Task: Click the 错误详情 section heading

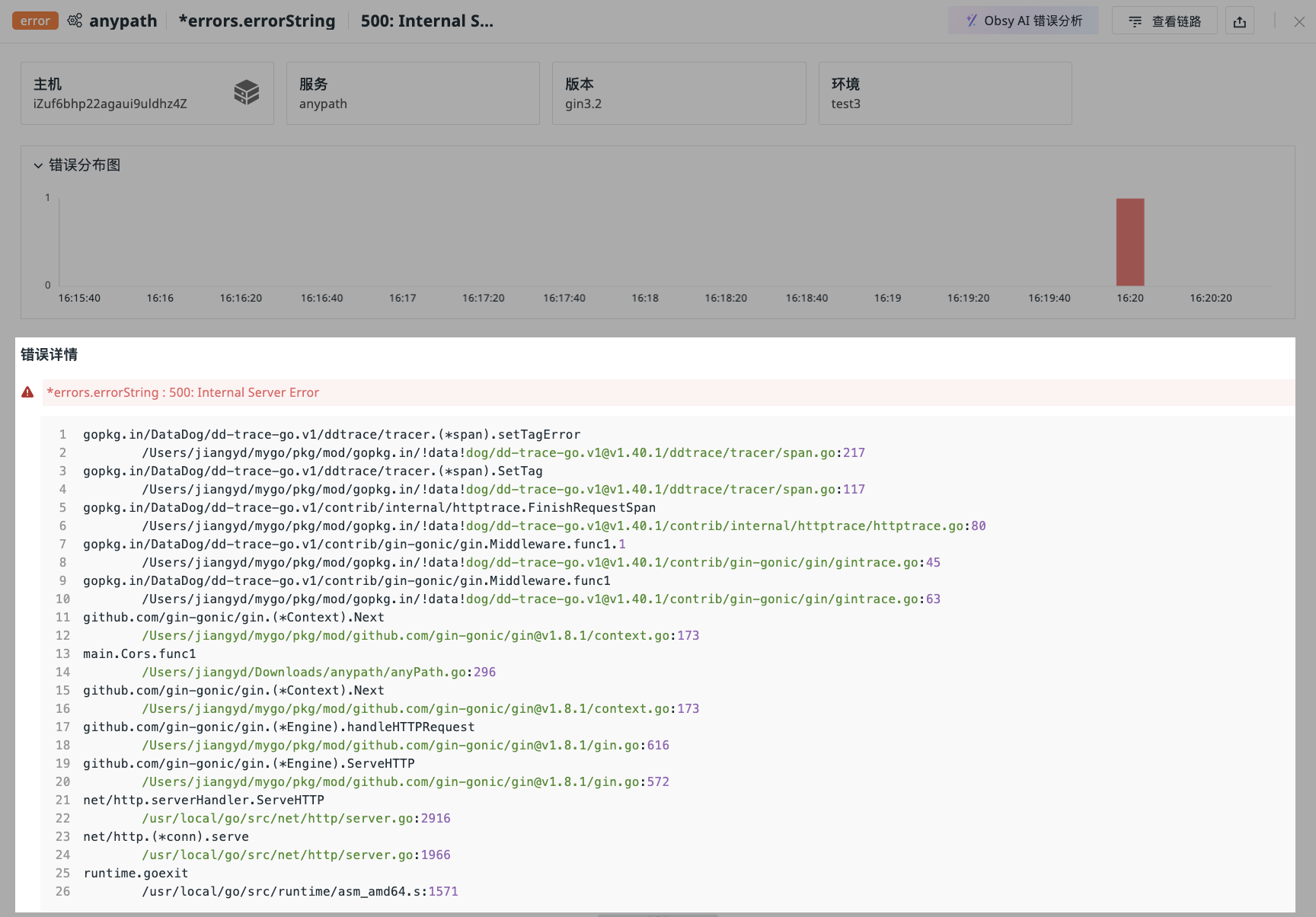Action: 49,354
